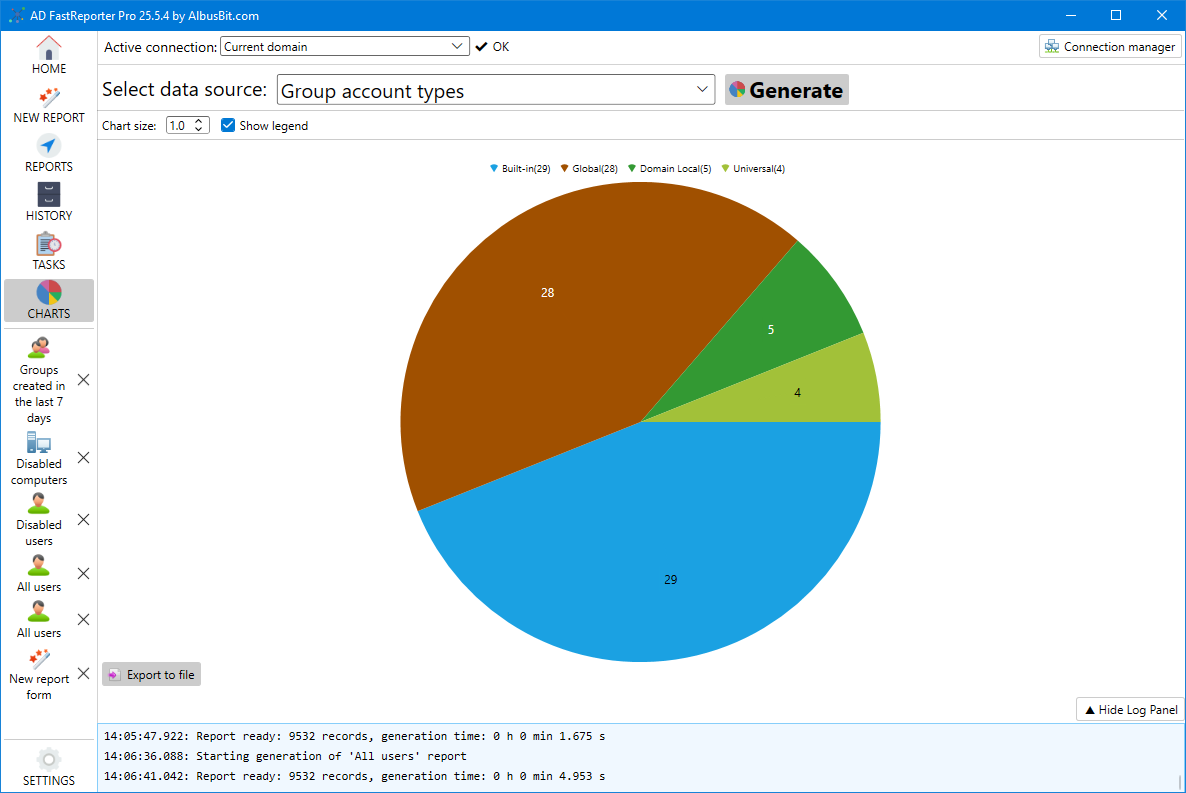Click the log entry timestamped 14:05:47.922

tap(355, 735)
